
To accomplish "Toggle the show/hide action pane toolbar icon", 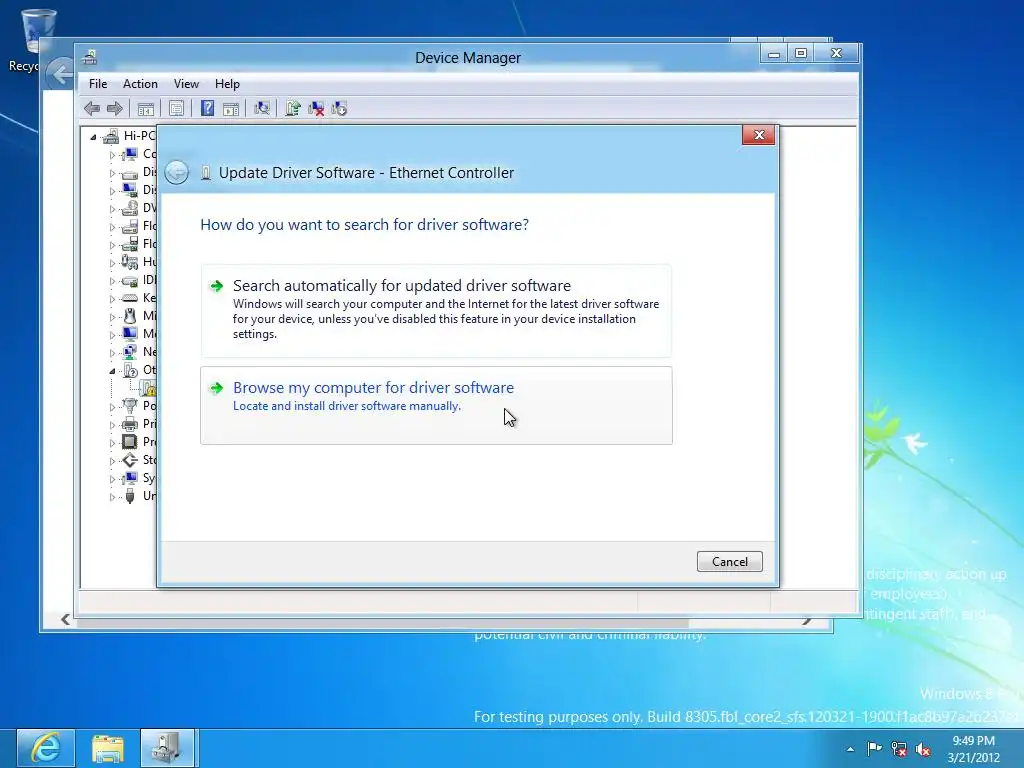I will tap(231, 108).
